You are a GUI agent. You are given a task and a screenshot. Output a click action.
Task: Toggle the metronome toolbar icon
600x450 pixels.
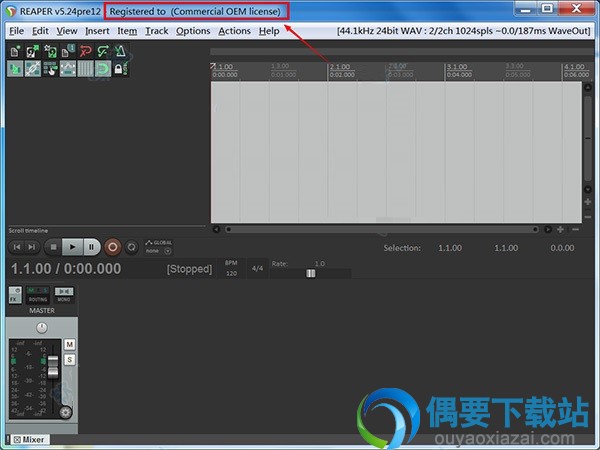point(121,52)
